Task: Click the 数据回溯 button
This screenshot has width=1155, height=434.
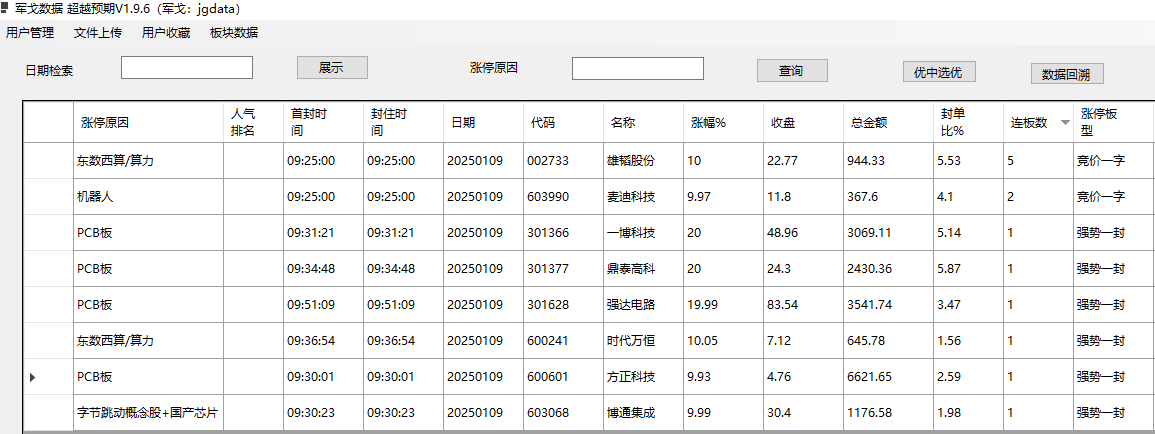Action: 1067,74
